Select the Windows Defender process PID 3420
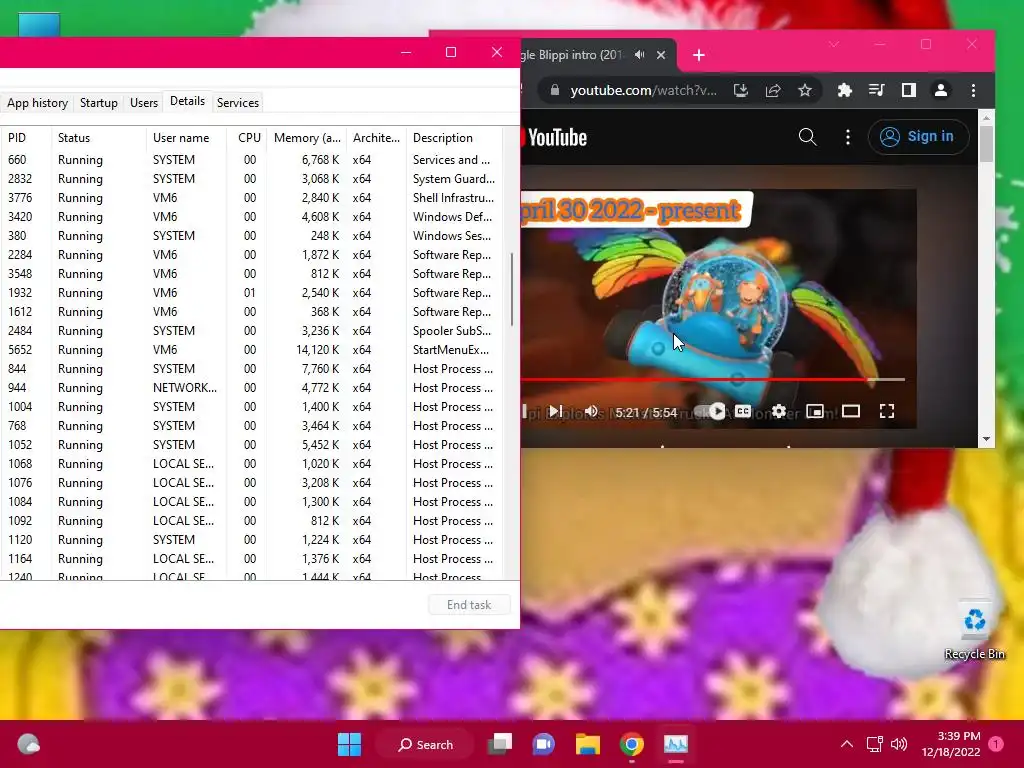The image size is (1024, 768). point(251,216)
